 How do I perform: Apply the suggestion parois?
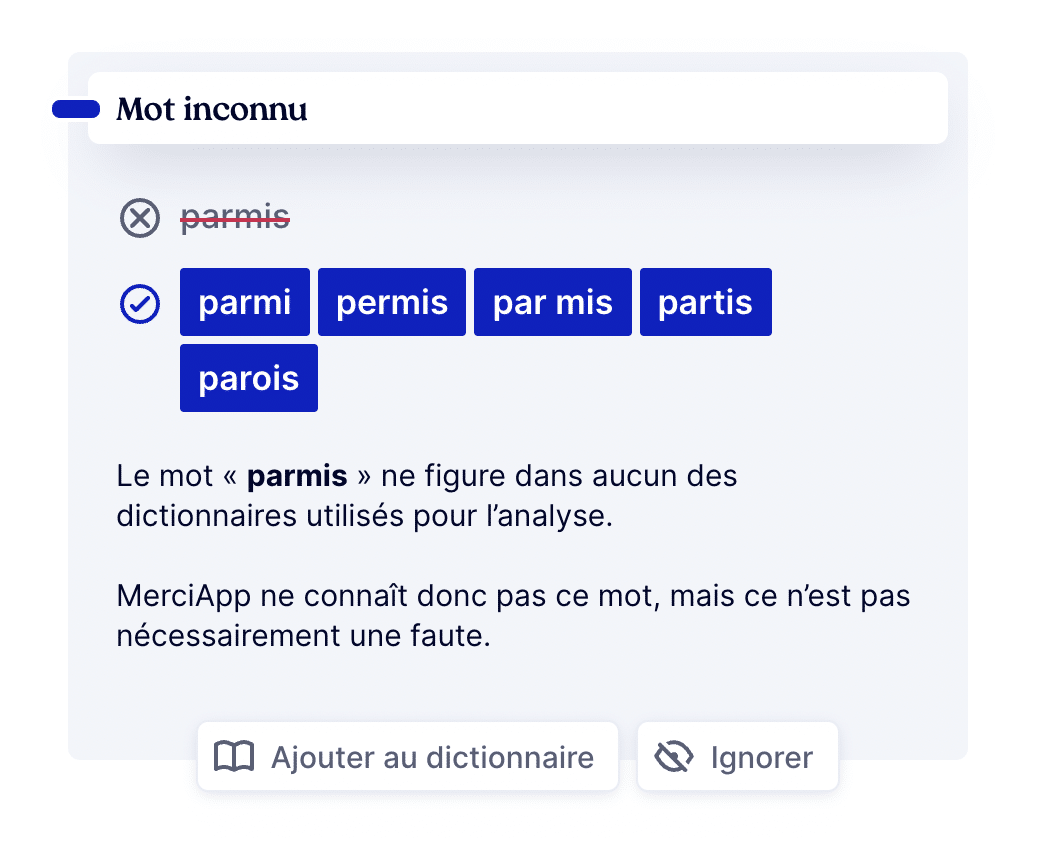248,378
